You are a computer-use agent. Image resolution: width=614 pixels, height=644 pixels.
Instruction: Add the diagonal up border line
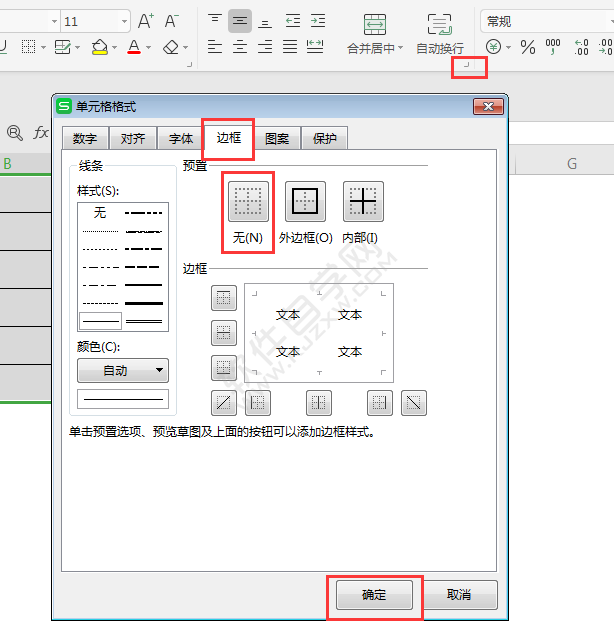point(224,403)
